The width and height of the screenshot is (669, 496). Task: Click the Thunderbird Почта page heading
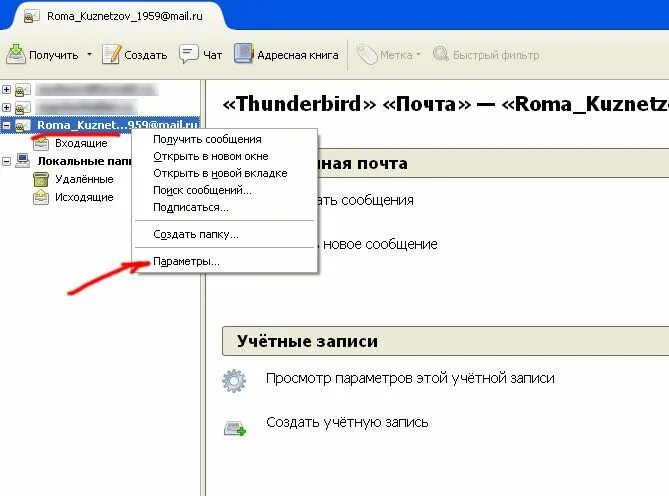[x=446, y=104]
